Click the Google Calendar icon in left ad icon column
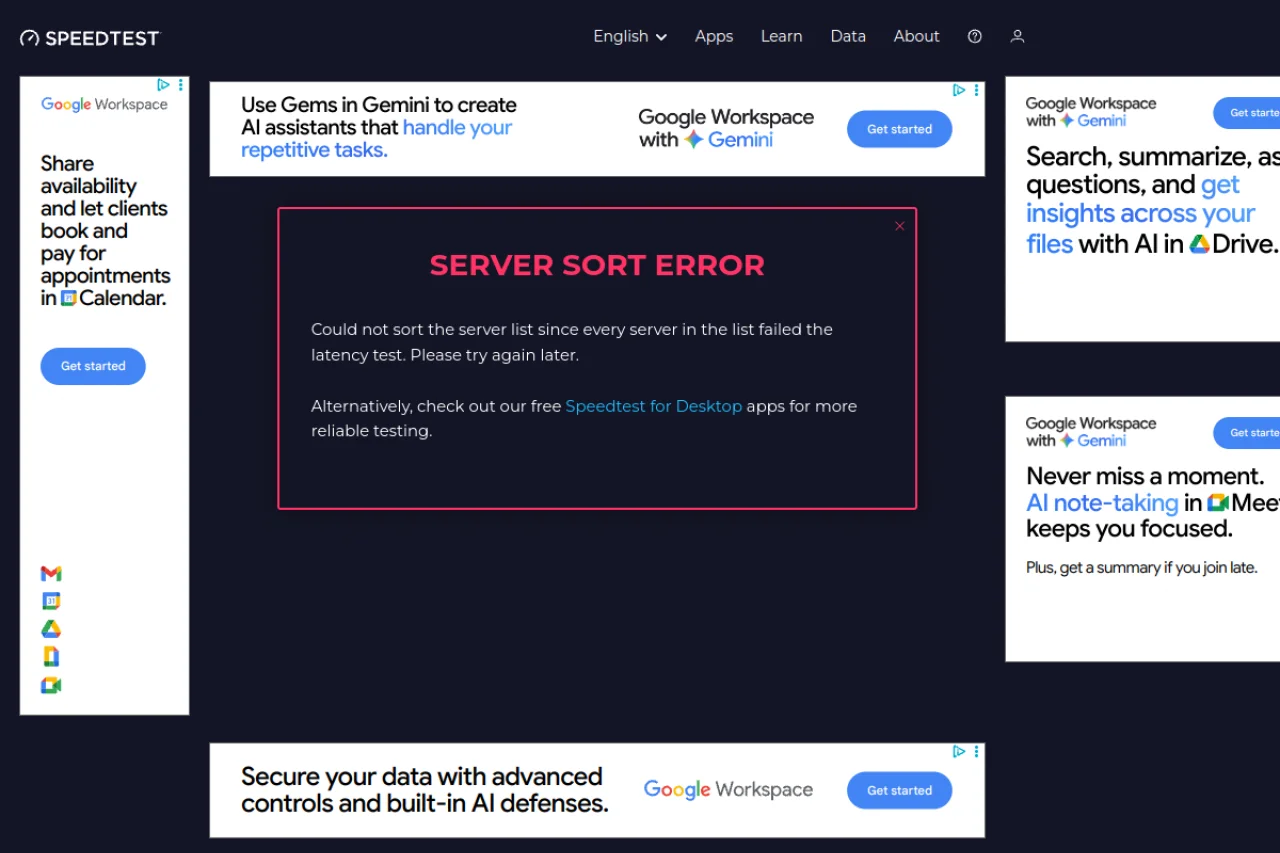The image size is (1280, 853). (51, 601)
